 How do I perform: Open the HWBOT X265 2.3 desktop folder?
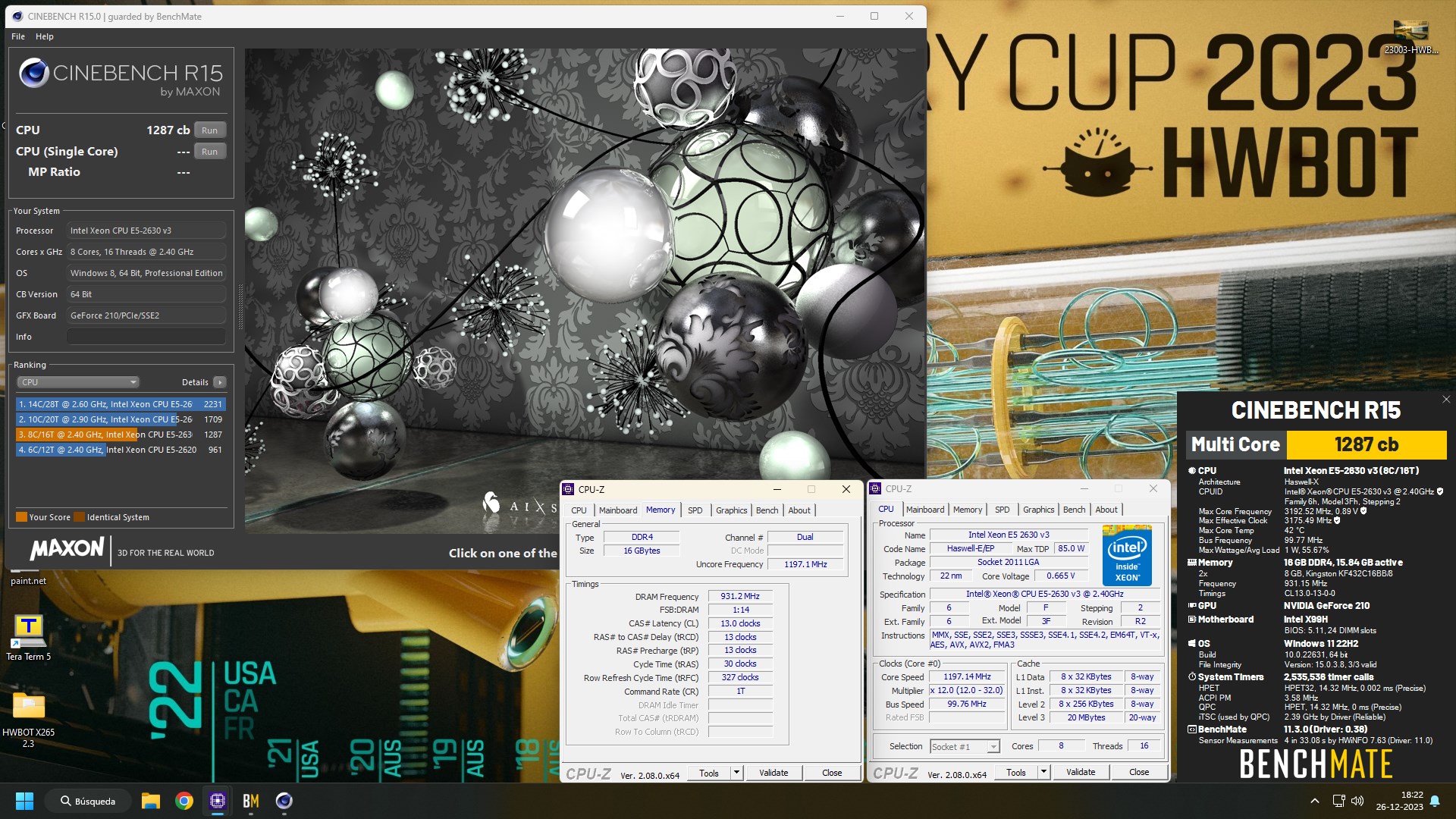29,719
